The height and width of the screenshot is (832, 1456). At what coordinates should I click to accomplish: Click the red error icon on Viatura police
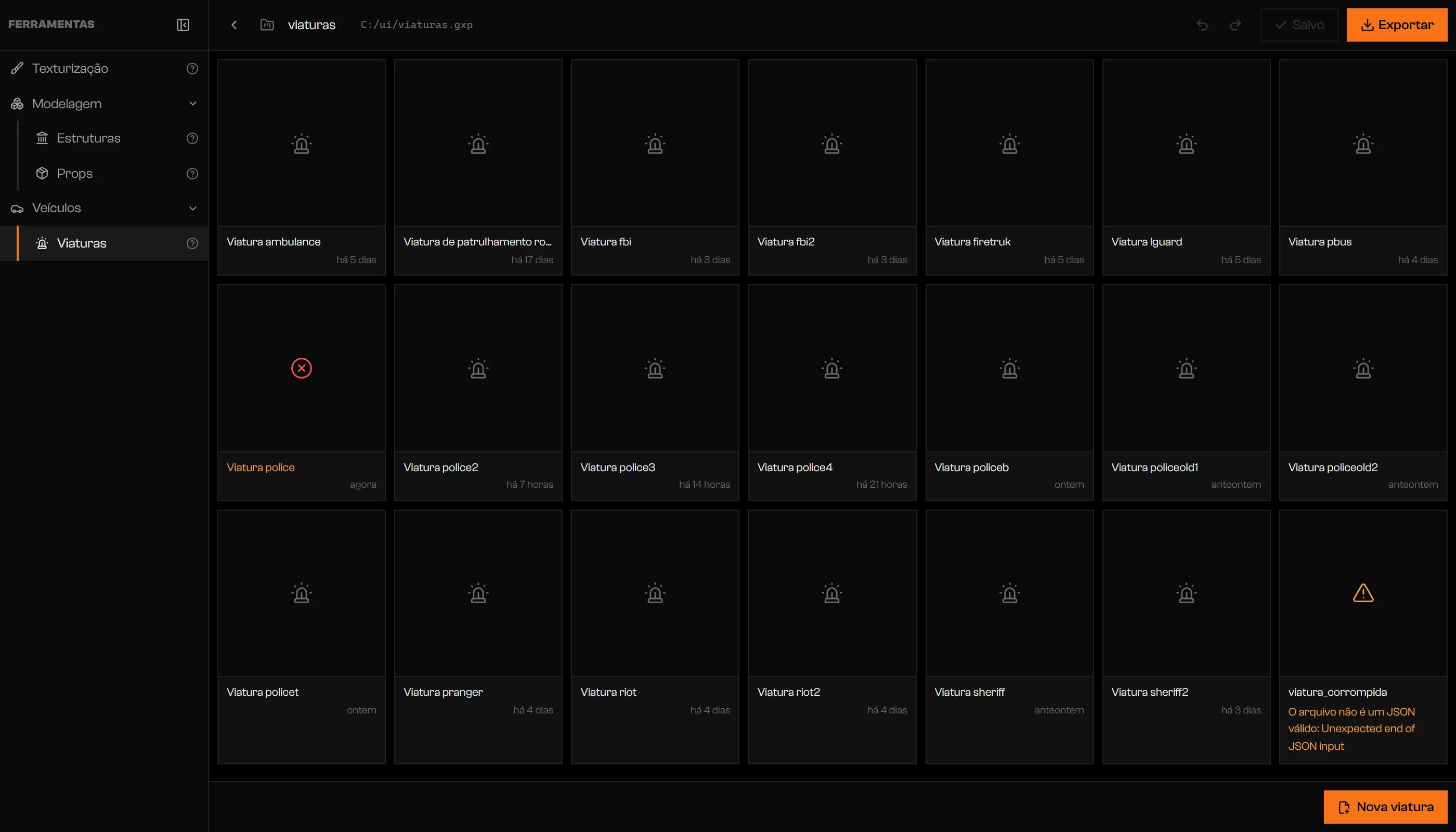(302, 369)
